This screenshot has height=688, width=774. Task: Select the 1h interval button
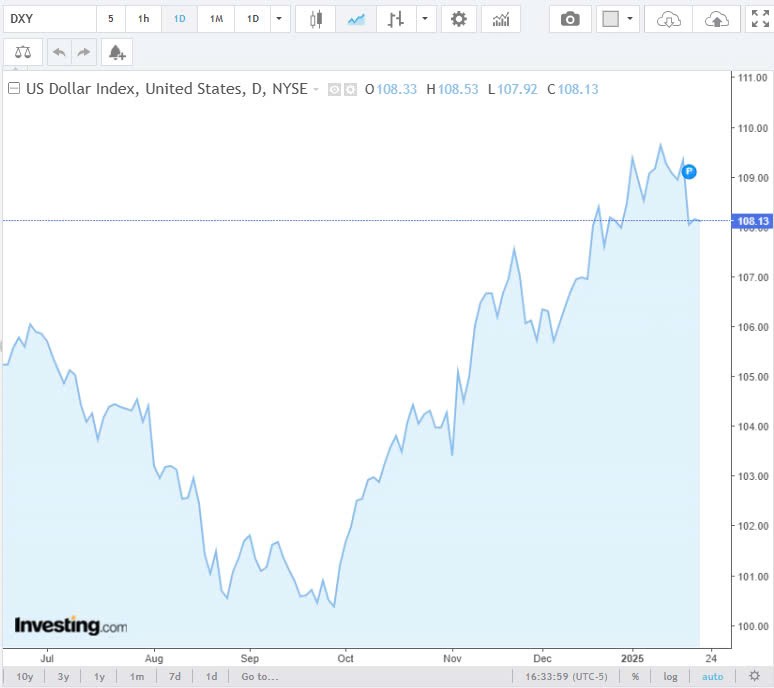click(x=143, y=19)
